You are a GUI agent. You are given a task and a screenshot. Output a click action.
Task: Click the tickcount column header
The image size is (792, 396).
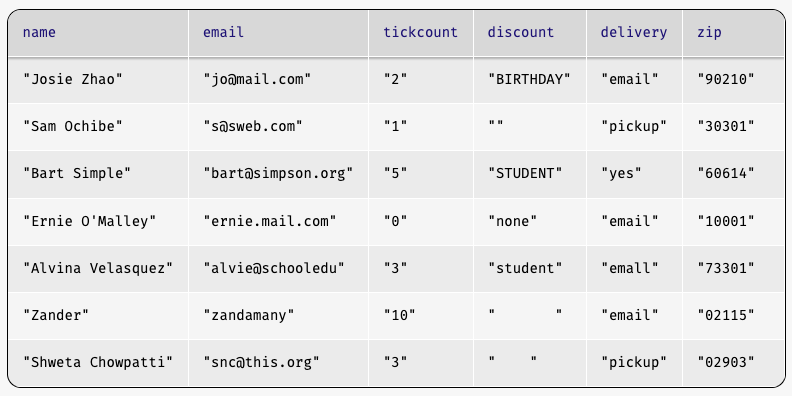421,33
